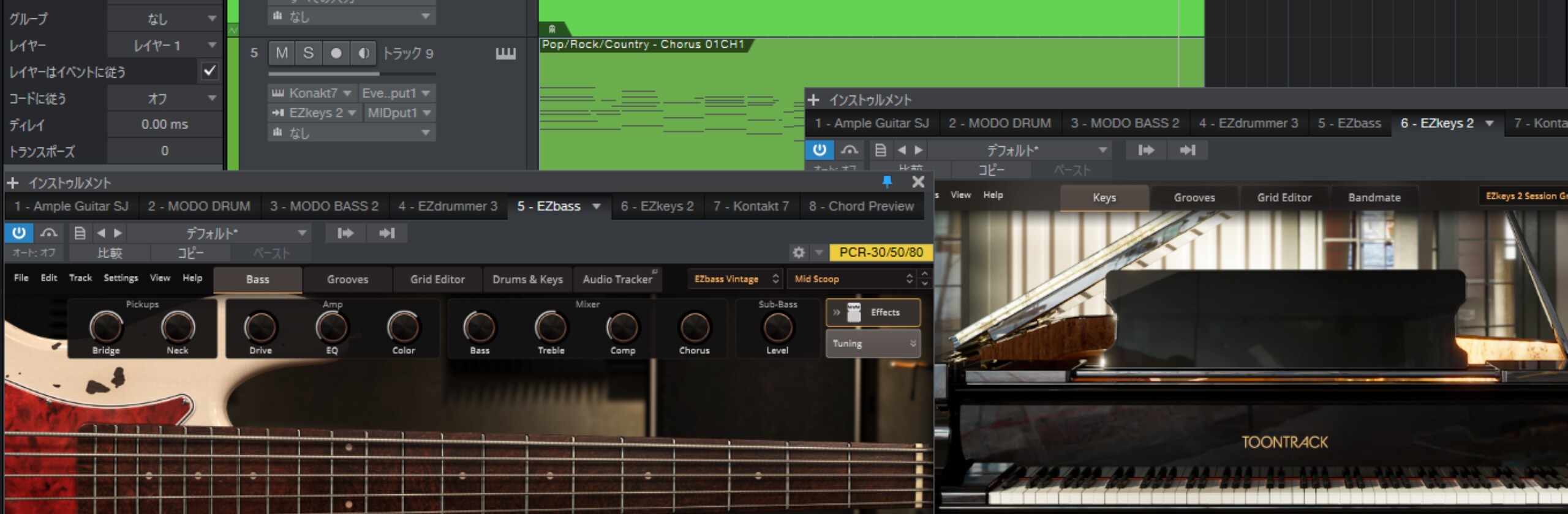The height and width of the screenshot is (514, 1568).
Task: Select 4 - EZdrummer 3 tab in EZbass window
Action: [448, 206]
